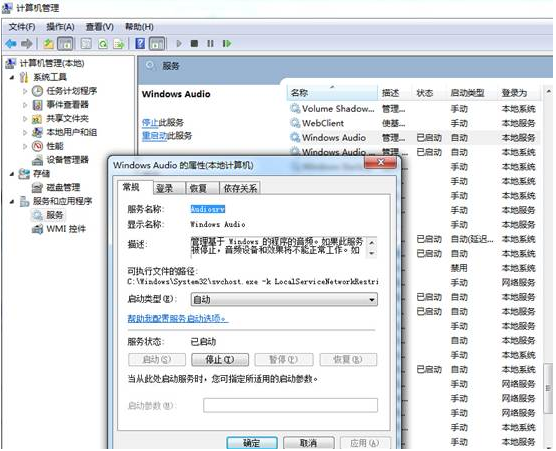The height and width of the screenshot is (451, 556).
Task: Click the Forward arrow toolbar icon
Action: tap(27, 44)
